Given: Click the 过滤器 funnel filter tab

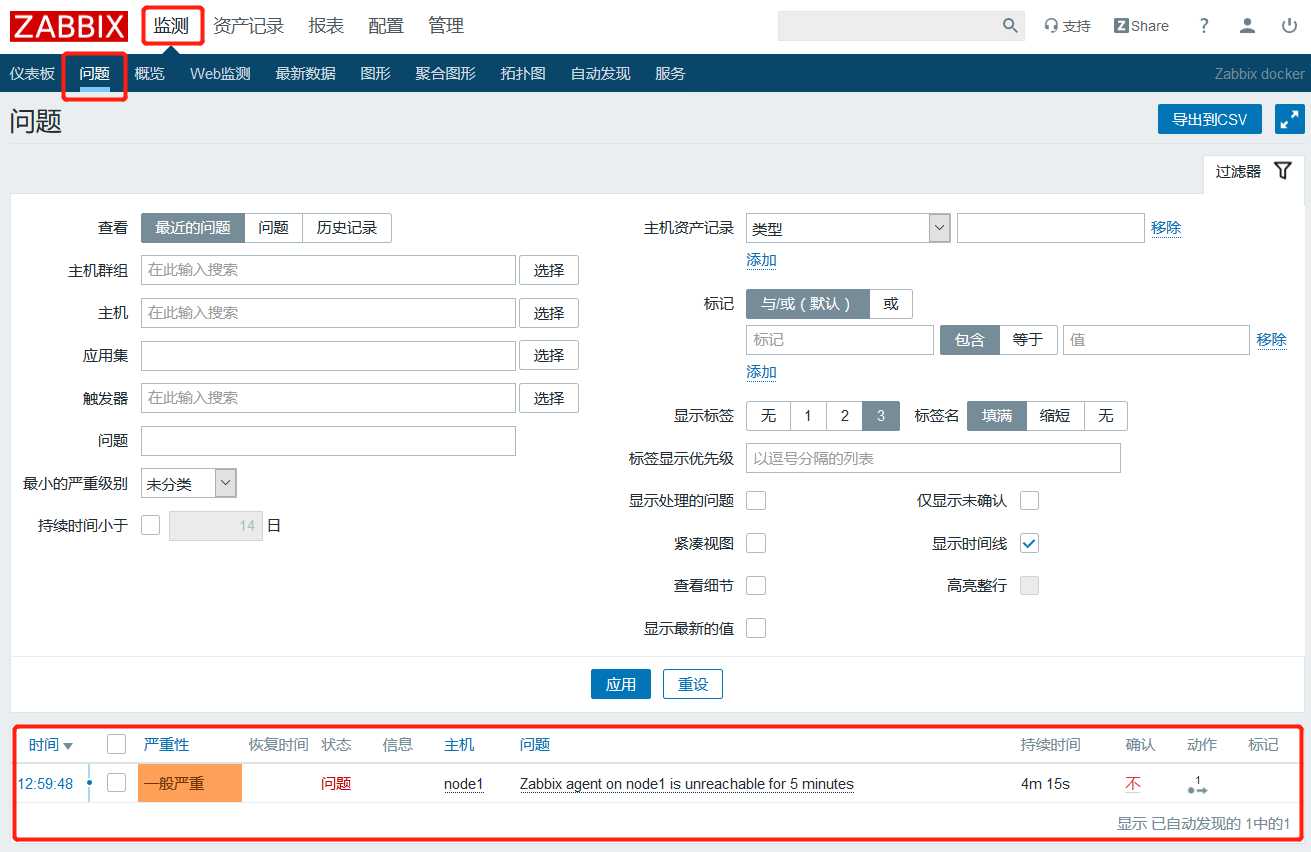Looking at the screenshot, I should click(1253, 172).
